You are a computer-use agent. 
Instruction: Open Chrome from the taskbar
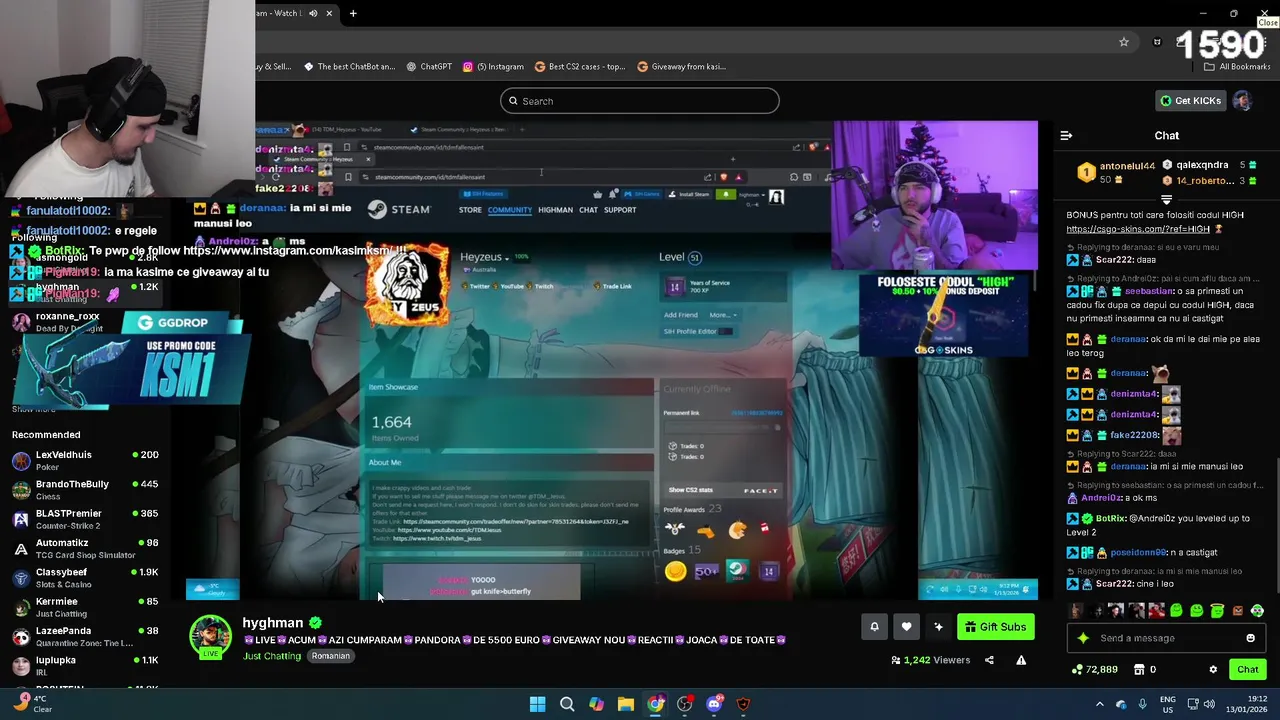pyautogui.click(x=655, y=704)
